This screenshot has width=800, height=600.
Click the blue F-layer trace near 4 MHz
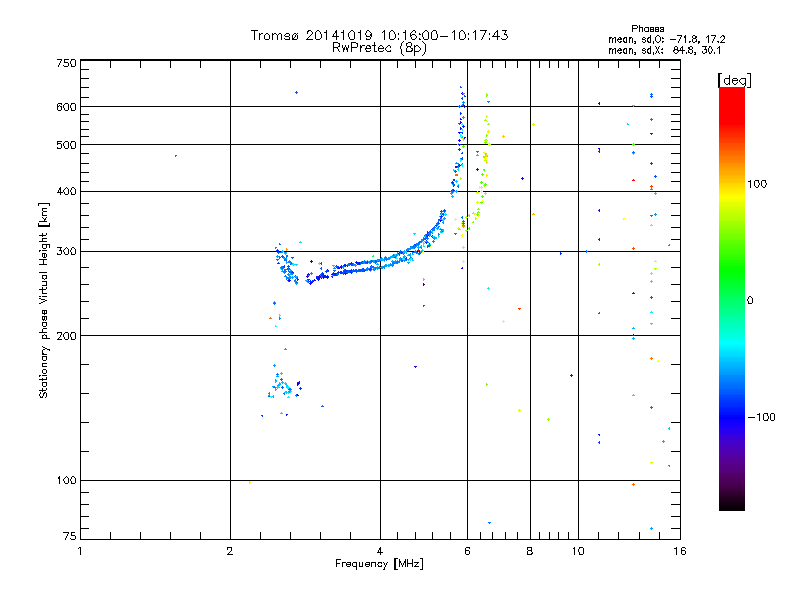point(378,263)
